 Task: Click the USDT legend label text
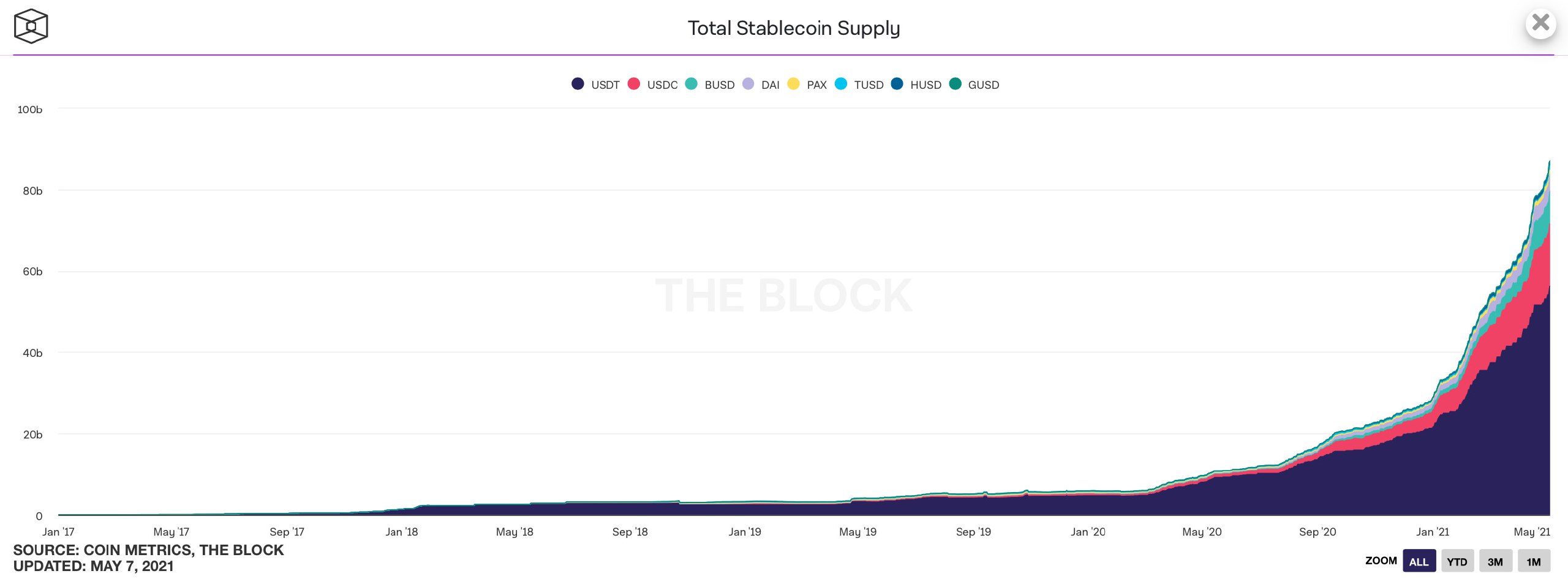pyautogui.click(x=605, y=85)
